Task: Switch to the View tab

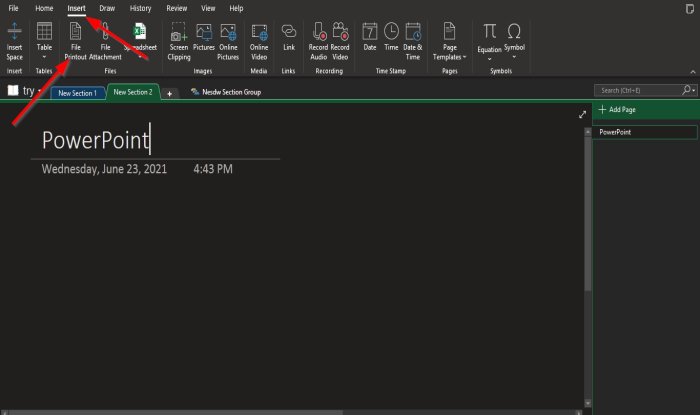Action: point(208,8)
